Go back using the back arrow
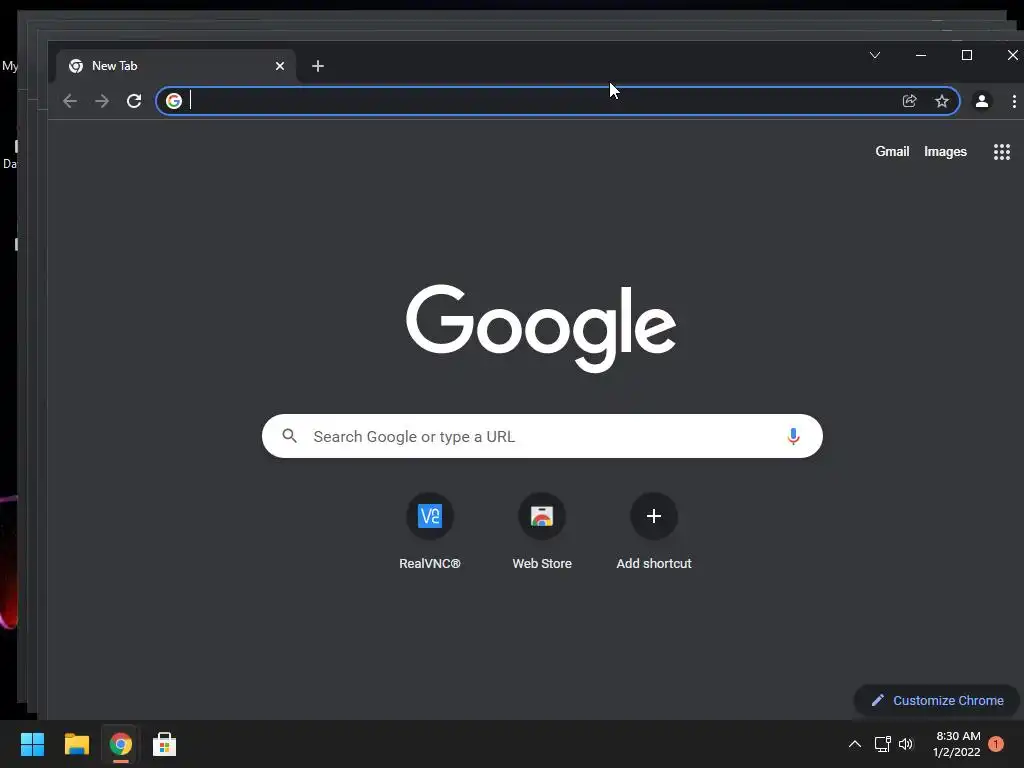 [70, 101]
